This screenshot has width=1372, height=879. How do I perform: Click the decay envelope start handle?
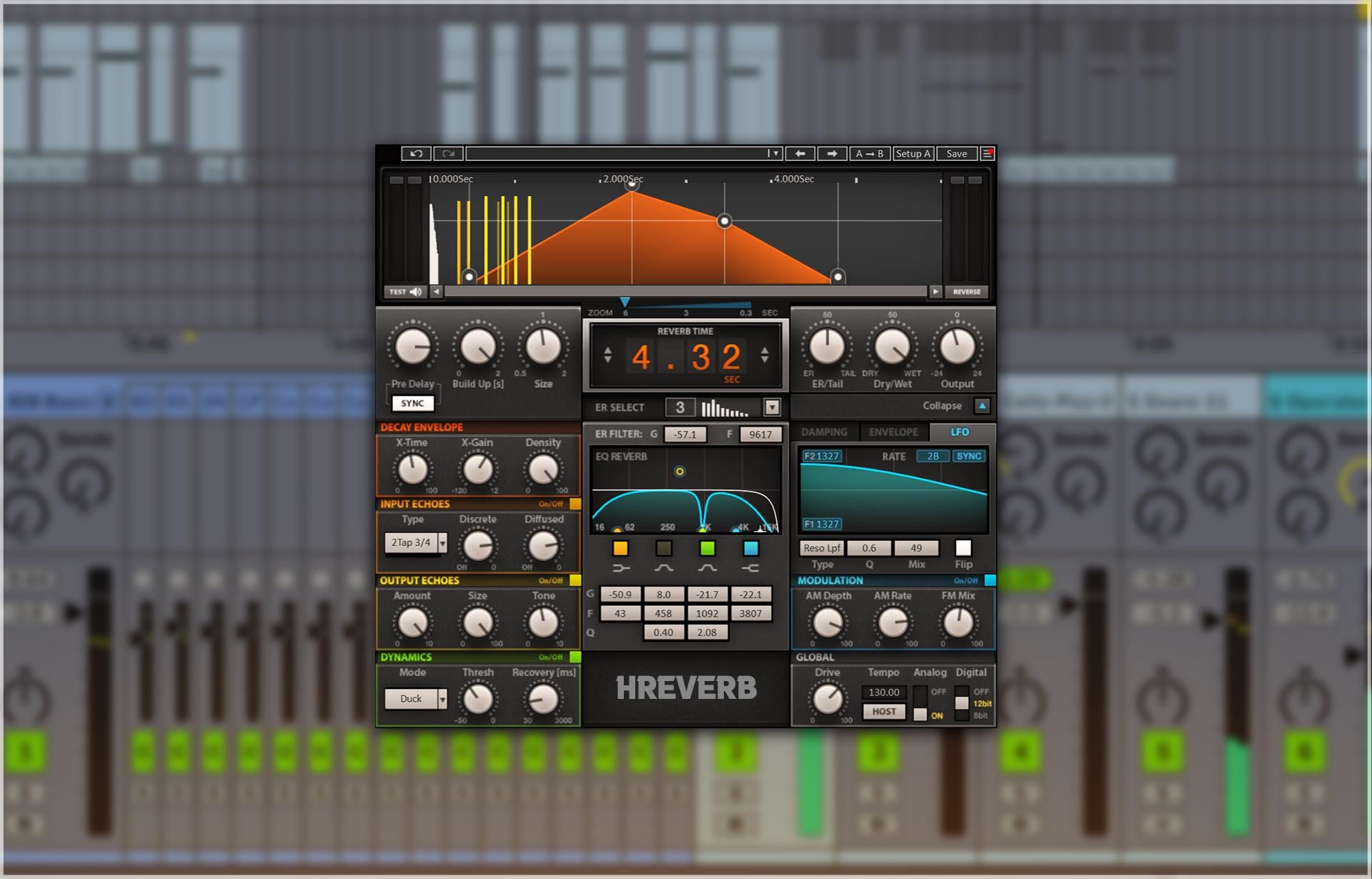[x=469, y=277]
